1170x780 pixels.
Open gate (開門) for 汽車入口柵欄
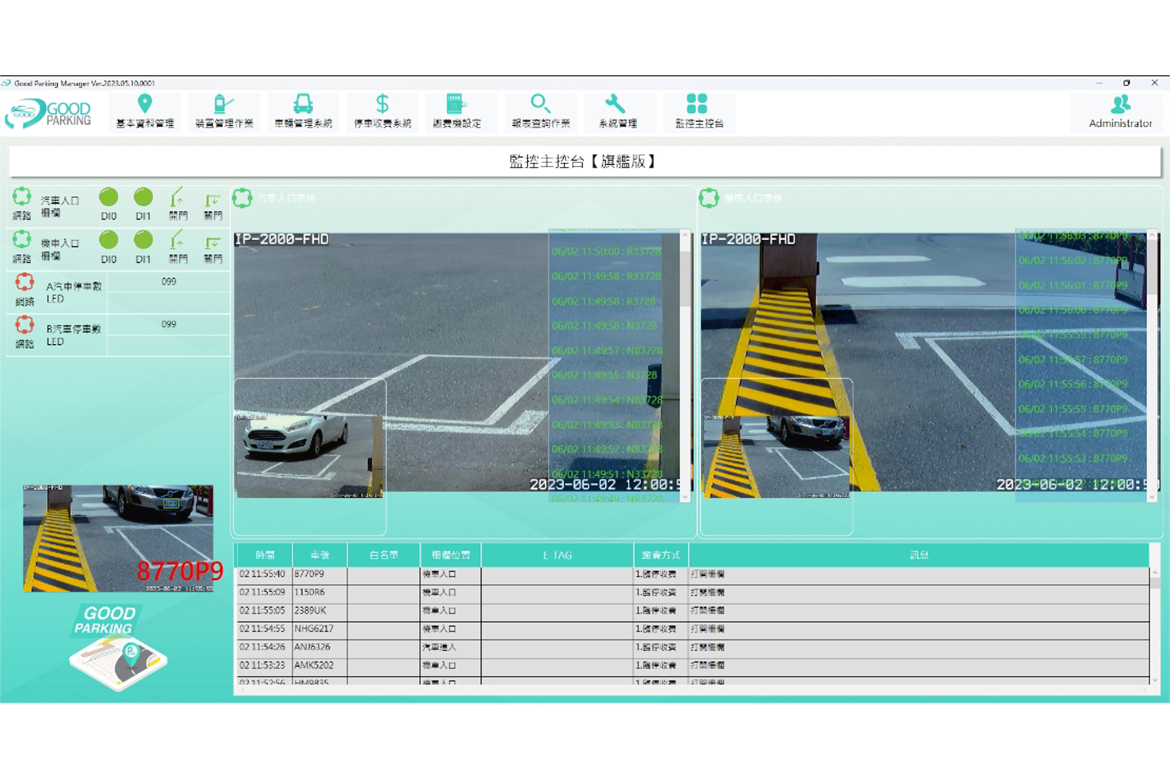178,204
